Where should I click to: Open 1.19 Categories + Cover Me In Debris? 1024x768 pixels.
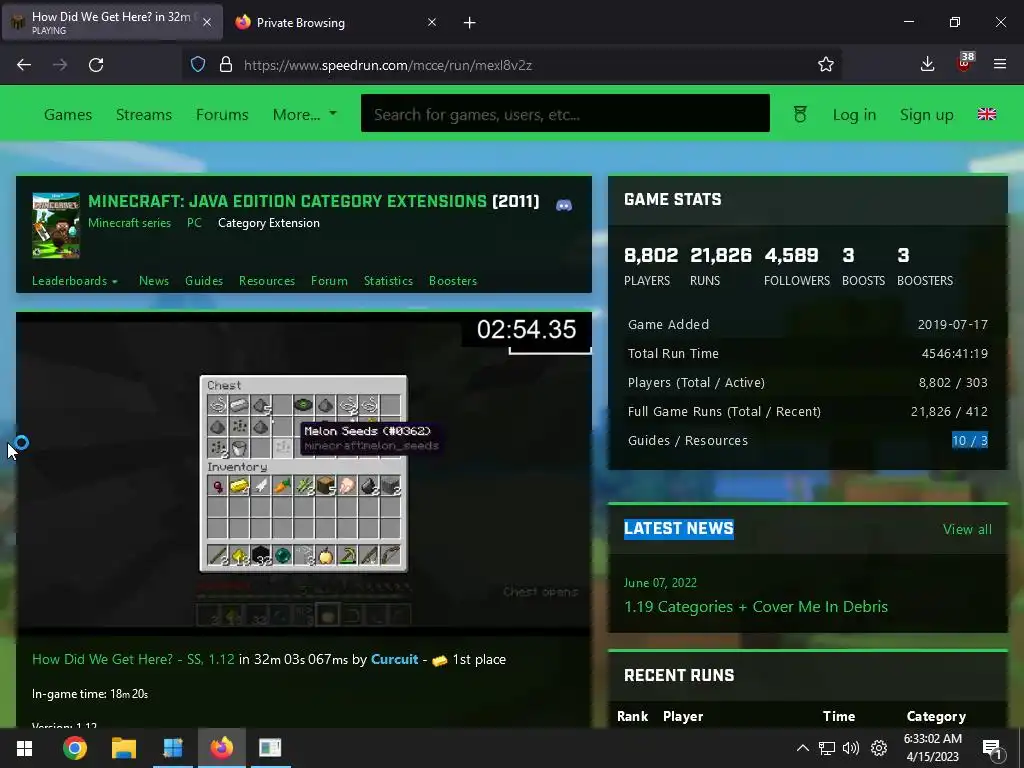(756, 607)
